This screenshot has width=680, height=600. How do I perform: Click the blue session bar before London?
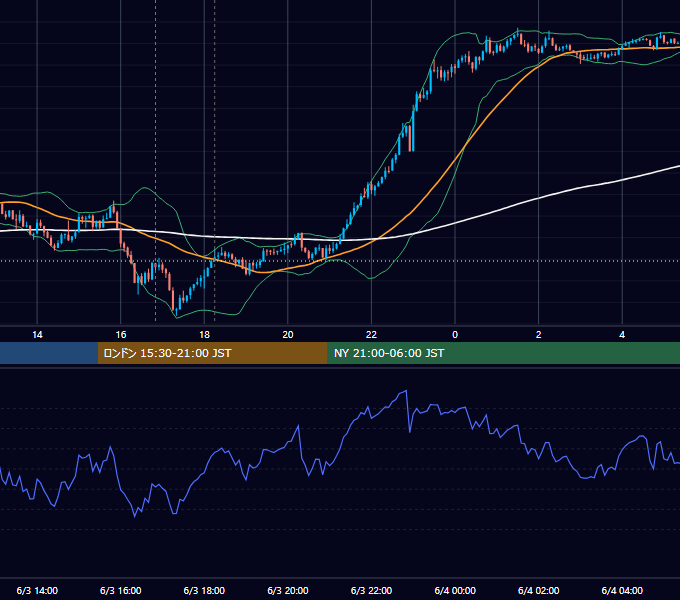pos(49,353)
